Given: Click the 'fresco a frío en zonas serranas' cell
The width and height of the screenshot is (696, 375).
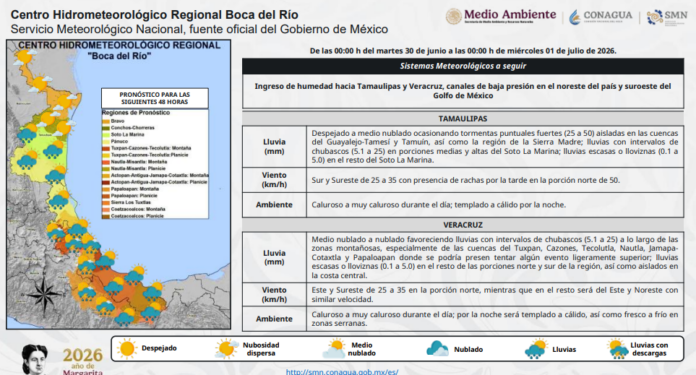Looking at the screenshot, I should pos(494,319).
